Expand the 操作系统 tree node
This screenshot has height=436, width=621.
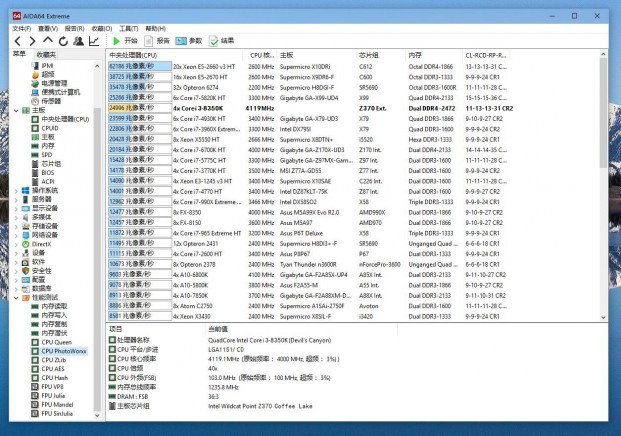pyautogui.click(x=16, y=191)
